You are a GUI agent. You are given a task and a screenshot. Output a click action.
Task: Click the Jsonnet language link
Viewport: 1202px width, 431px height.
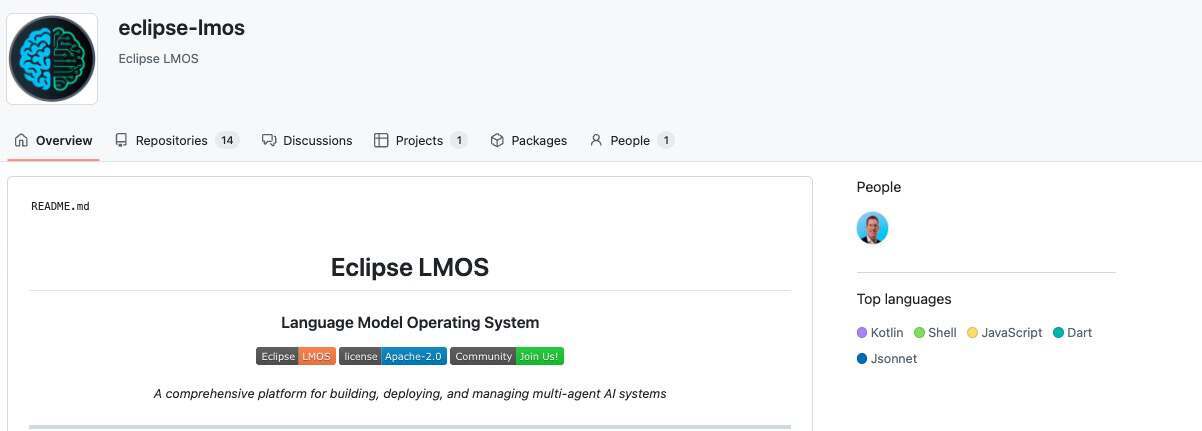(893, 359)
